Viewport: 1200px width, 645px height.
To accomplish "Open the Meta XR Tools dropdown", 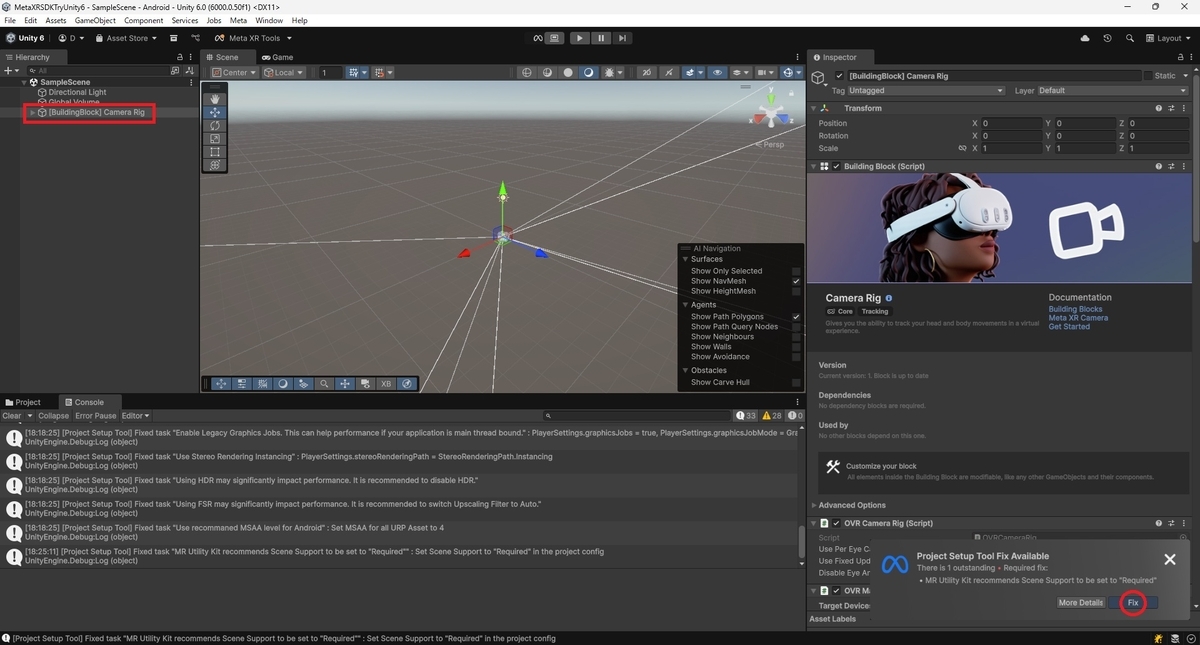I will pyautogui.click(x=254, y=38).
